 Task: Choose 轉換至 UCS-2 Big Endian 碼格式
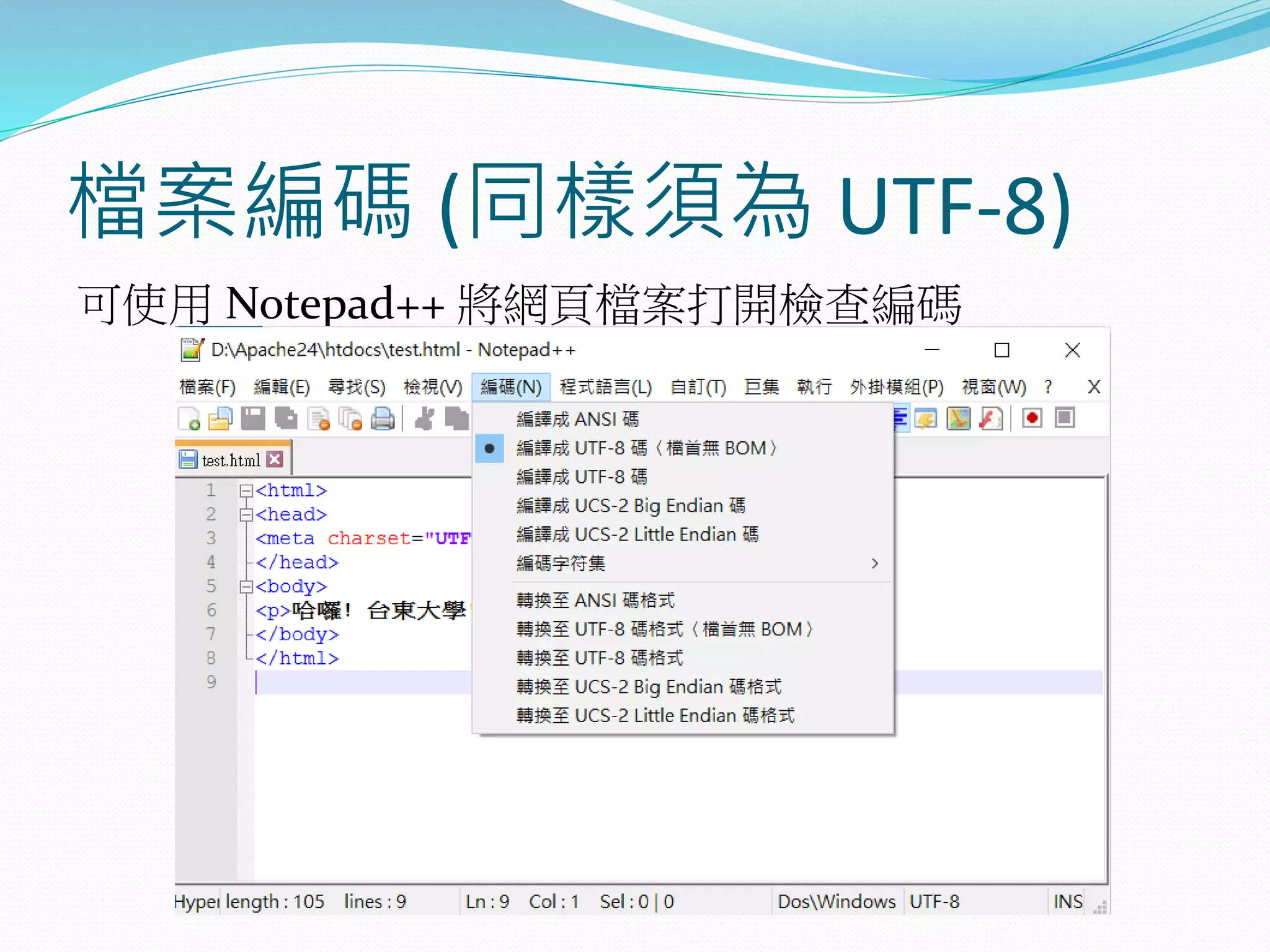point(683,687)
